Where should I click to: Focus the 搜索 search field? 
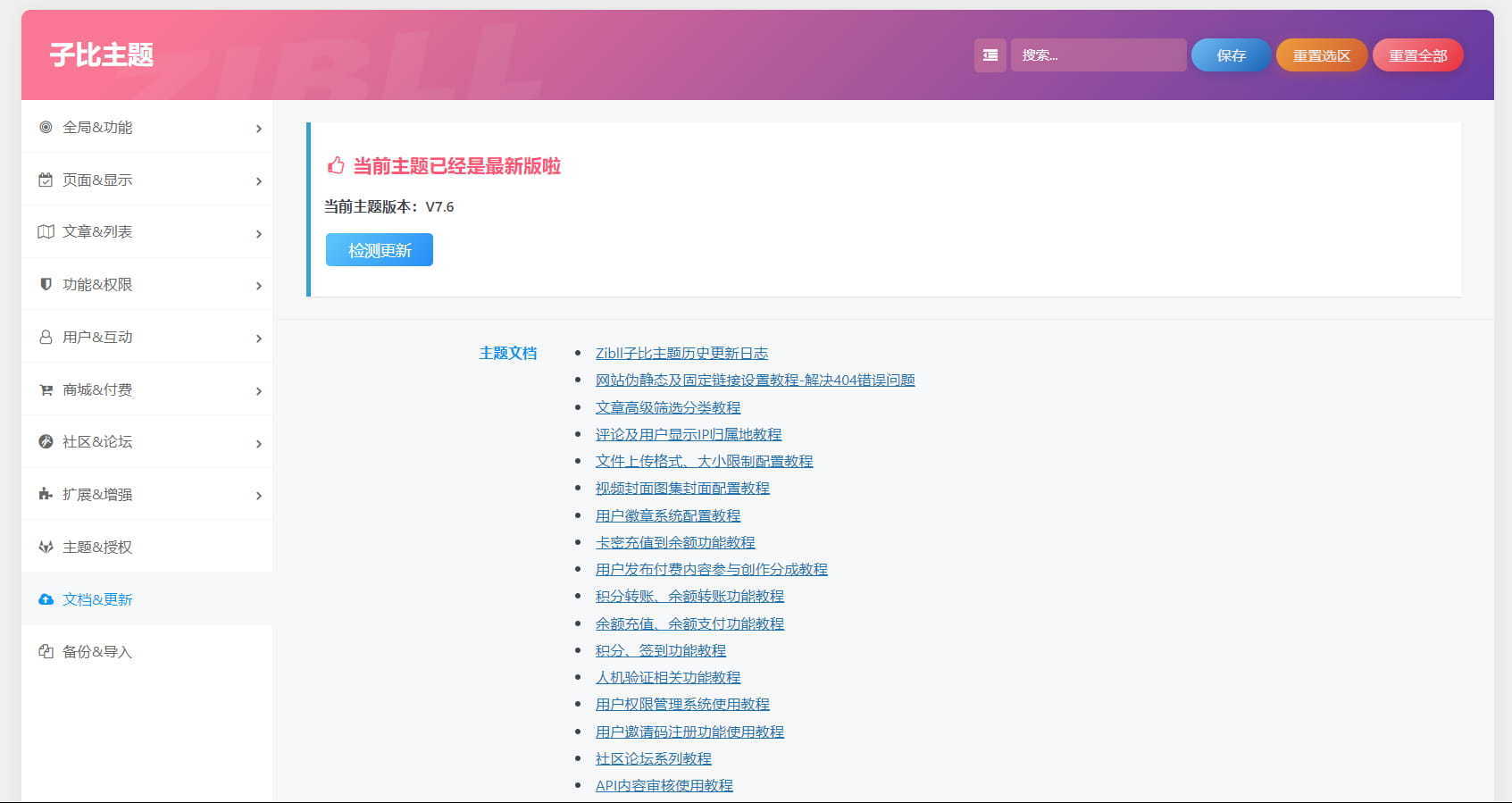[1098, 55]
